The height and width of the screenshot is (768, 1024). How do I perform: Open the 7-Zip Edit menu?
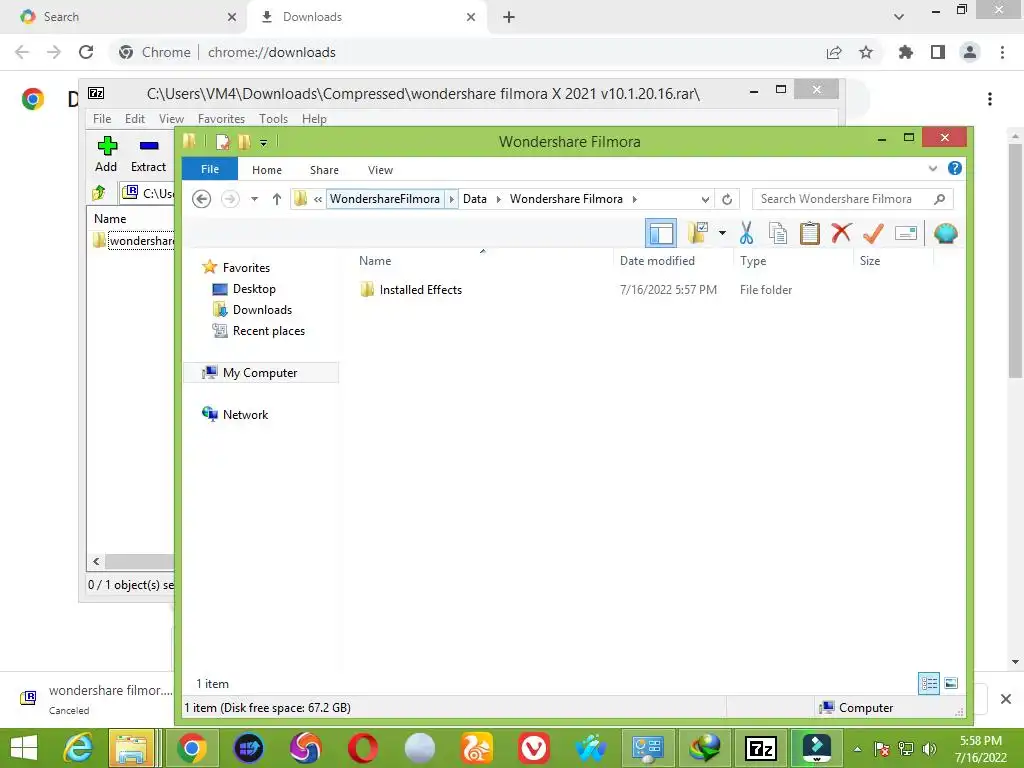point(135,118)
